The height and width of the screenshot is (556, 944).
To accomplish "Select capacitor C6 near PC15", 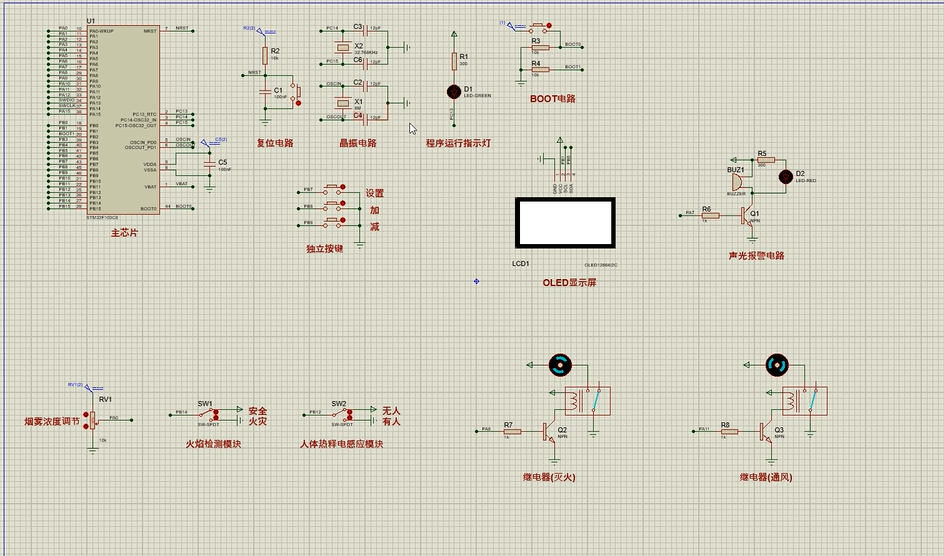I will pyautogui.click(x=365, y=62).
